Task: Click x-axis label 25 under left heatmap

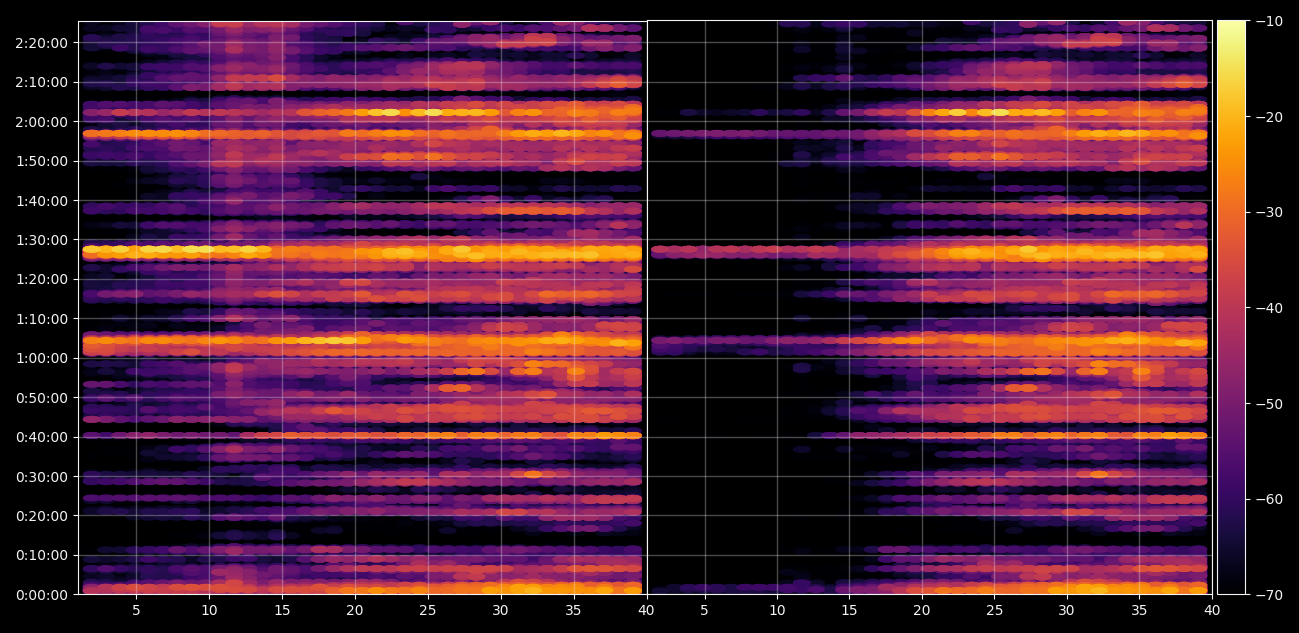Action: point(428,610)
